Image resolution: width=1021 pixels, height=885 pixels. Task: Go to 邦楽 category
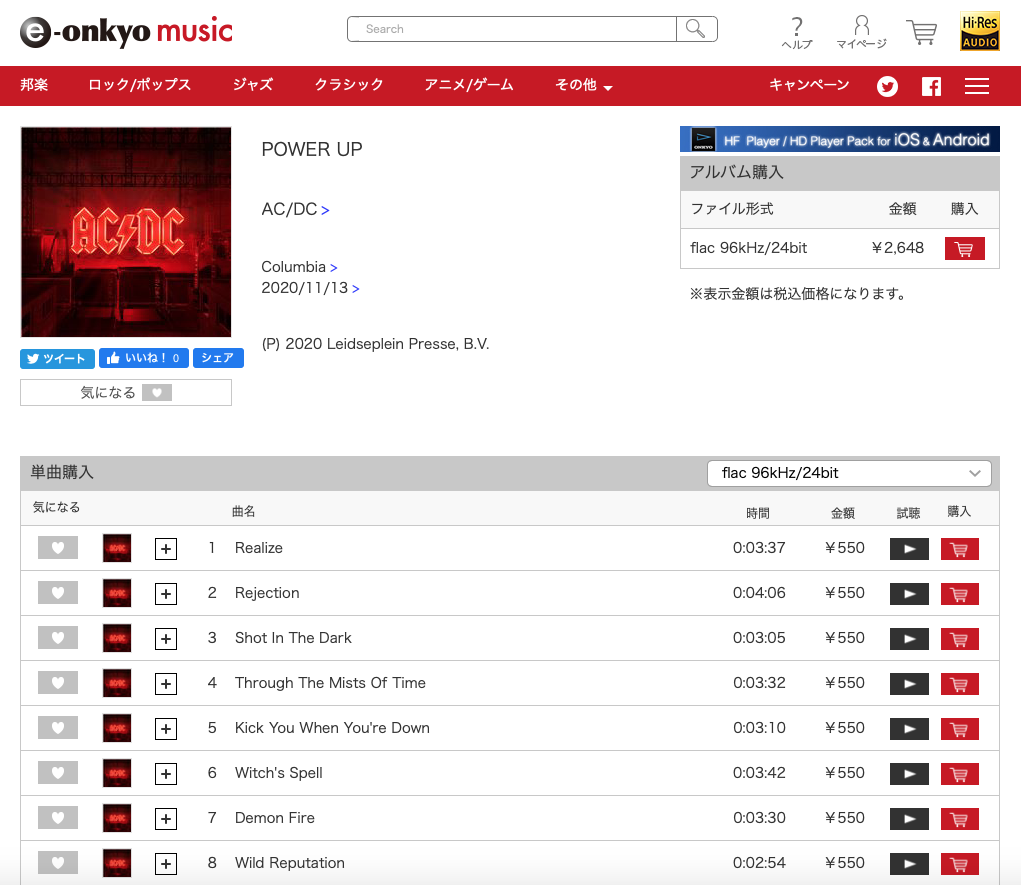coord(34,85)
